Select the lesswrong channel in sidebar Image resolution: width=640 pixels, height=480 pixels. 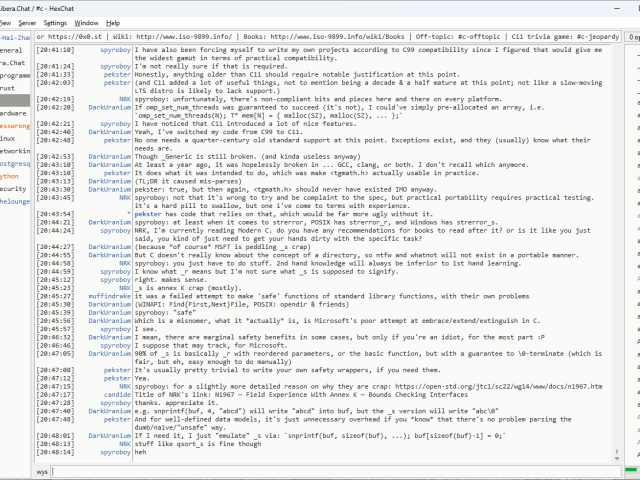click(14, 127)
